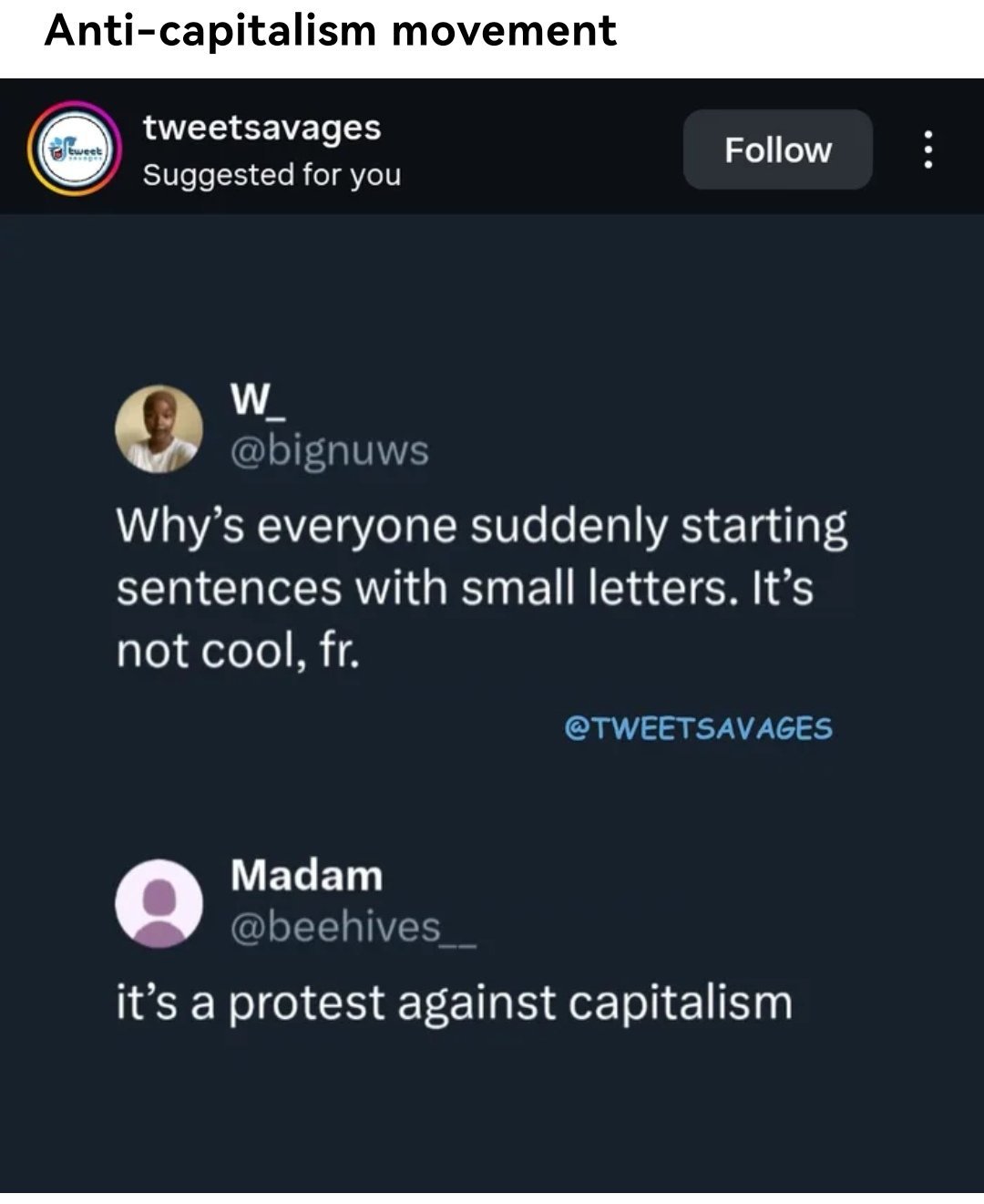Click the line 'Why's everyone suddenly starting'

click(x=481, y=527)
